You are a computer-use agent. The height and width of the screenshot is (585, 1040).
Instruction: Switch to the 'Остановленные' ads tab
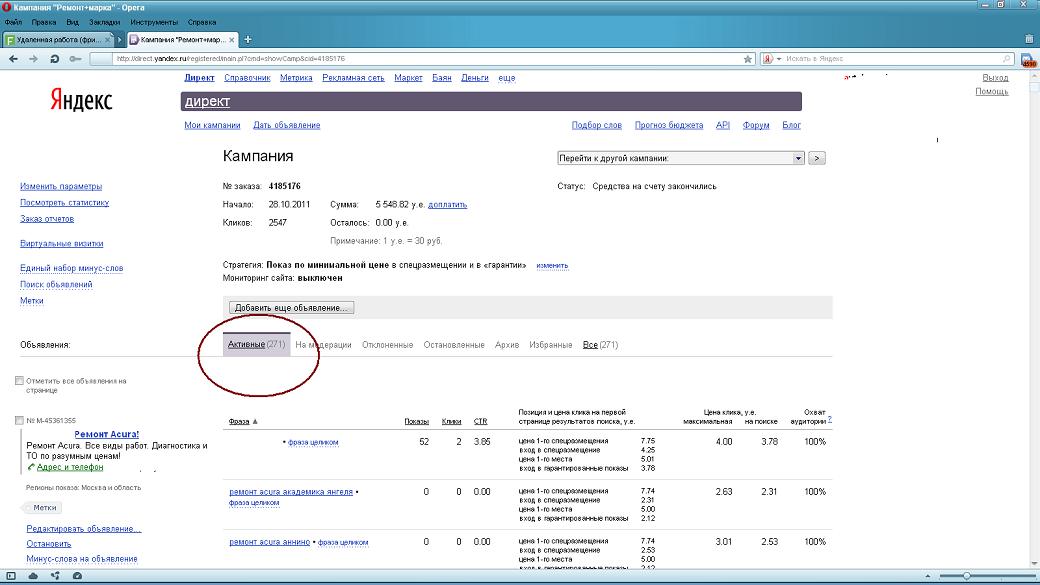[453, 345]
